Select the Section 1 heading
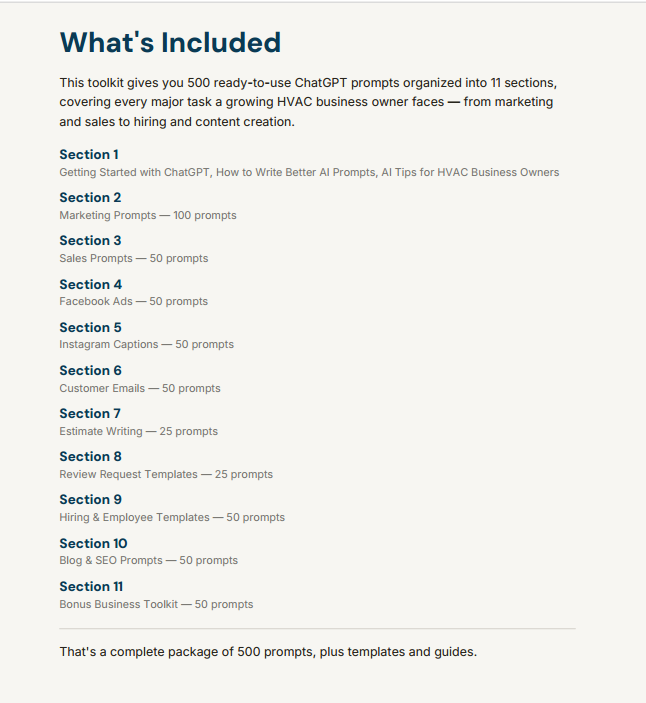646x703 pixels. (89, 154)
